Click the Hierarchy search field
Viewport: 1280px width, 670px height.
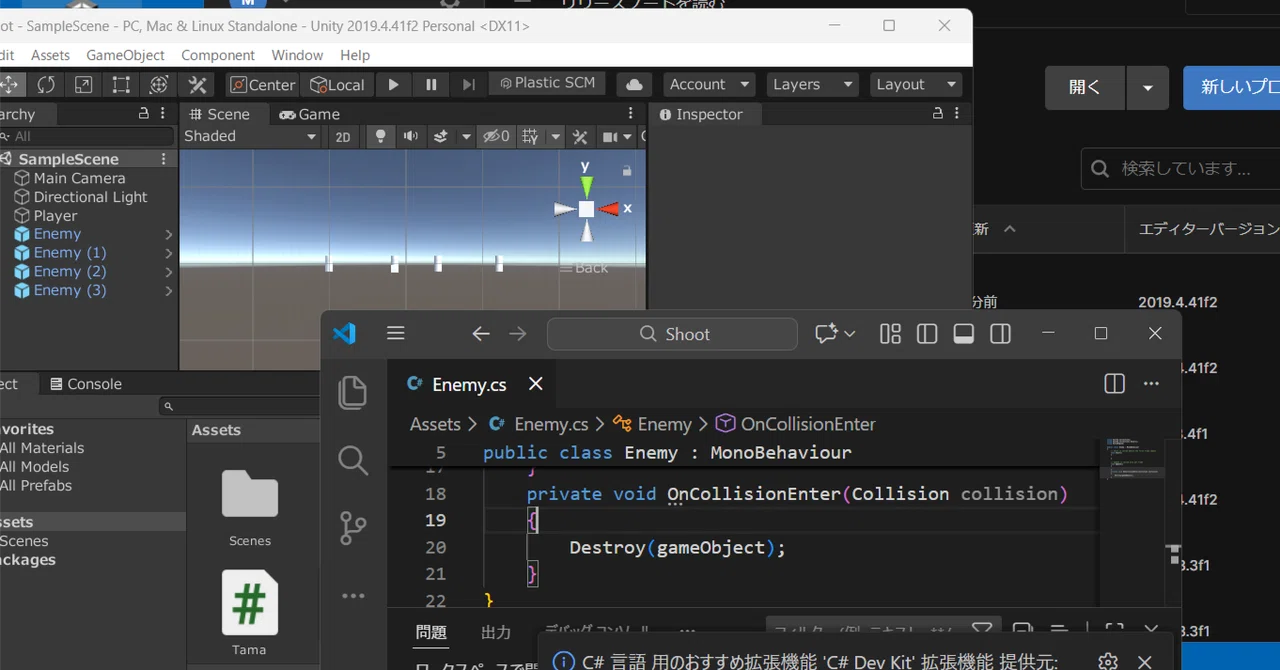[x=87, y=136]
